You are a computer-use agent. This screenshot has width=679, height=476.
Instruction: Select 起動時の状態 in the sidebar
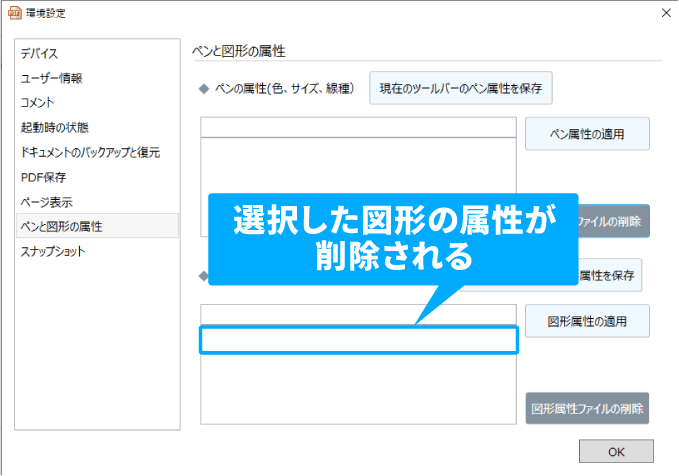tap(54, 128)
